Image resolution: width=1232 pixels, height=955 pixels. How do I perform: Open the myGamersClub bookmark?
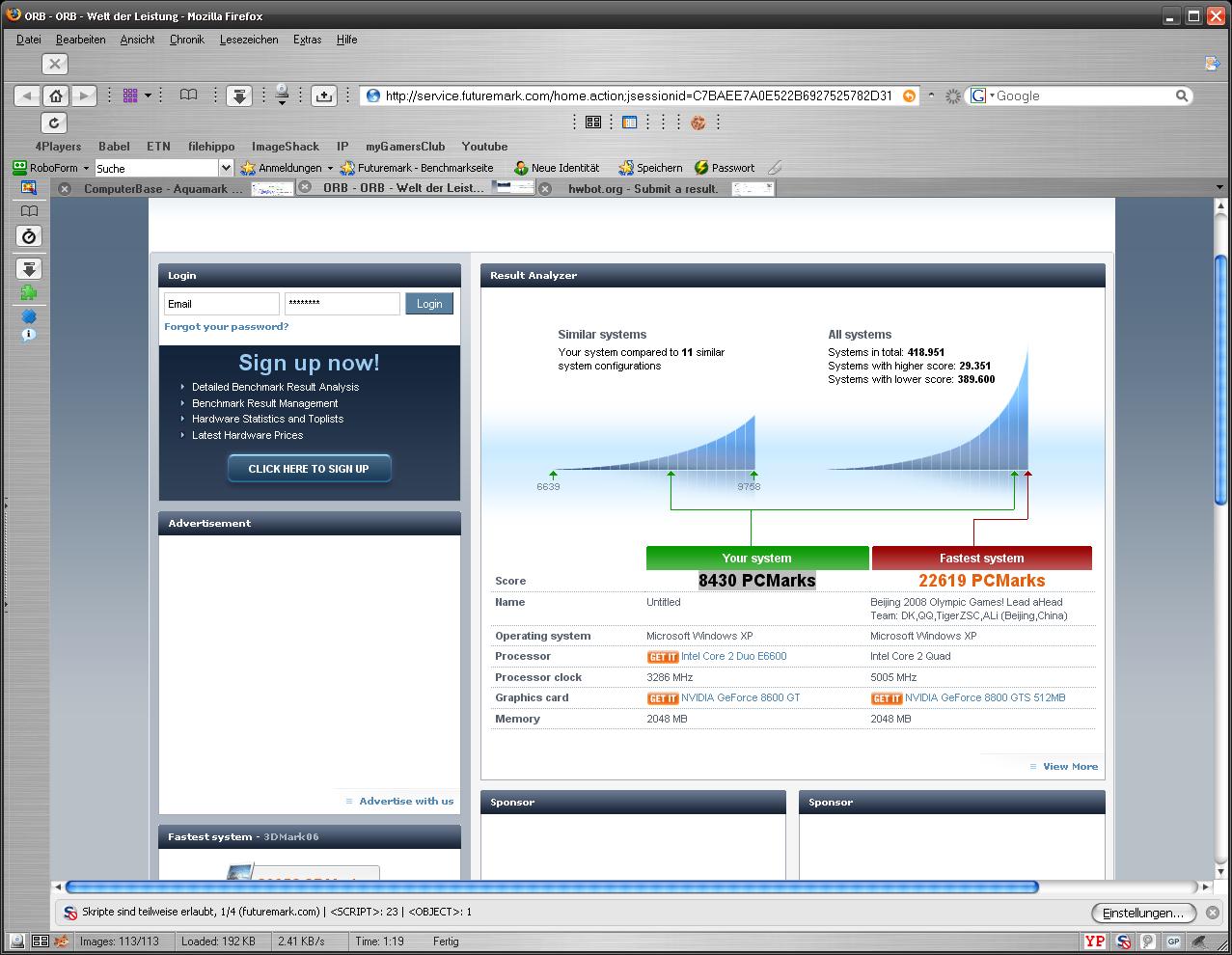point(405,147)
